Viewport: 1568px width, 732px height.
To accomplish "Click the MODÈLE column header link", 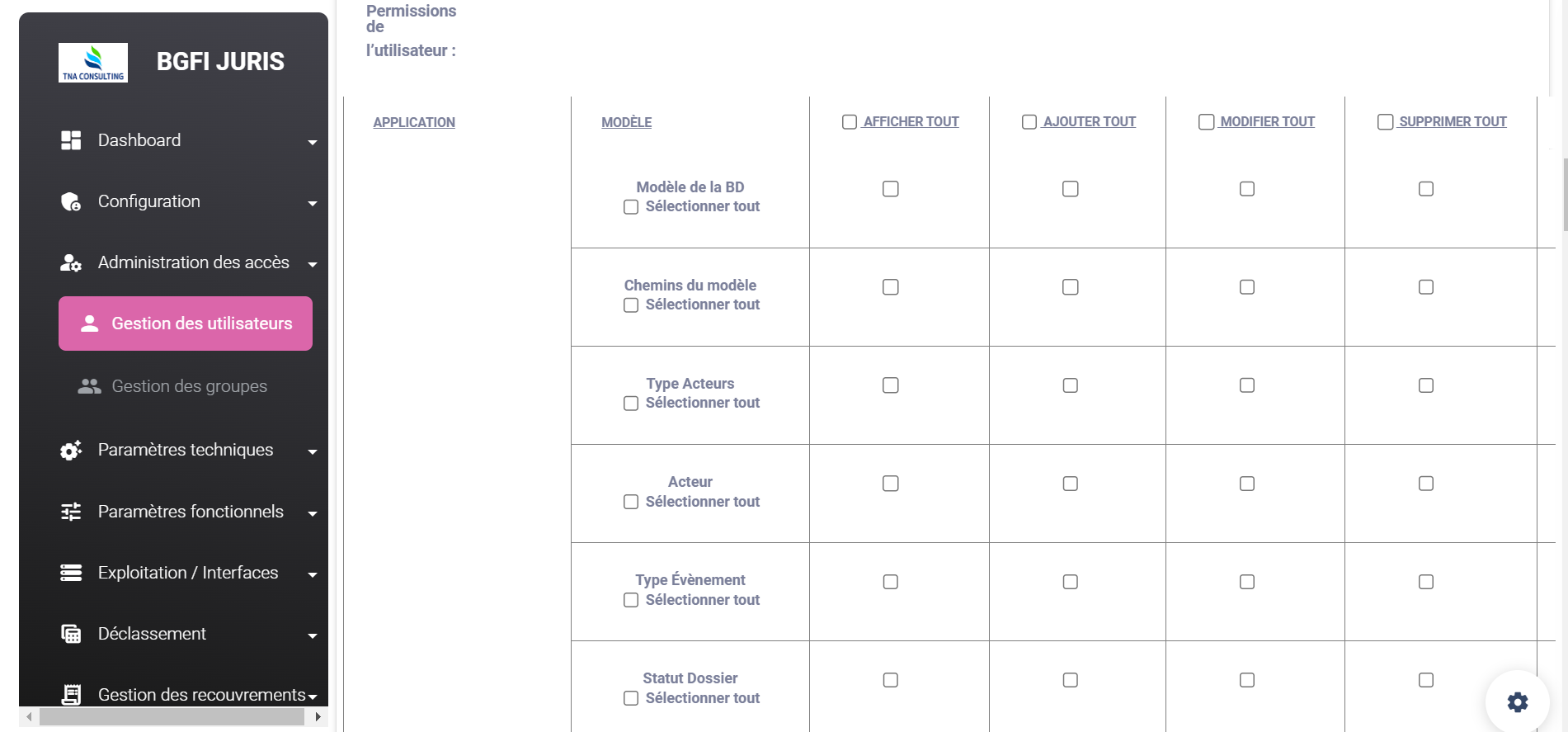I will [626, 122].
